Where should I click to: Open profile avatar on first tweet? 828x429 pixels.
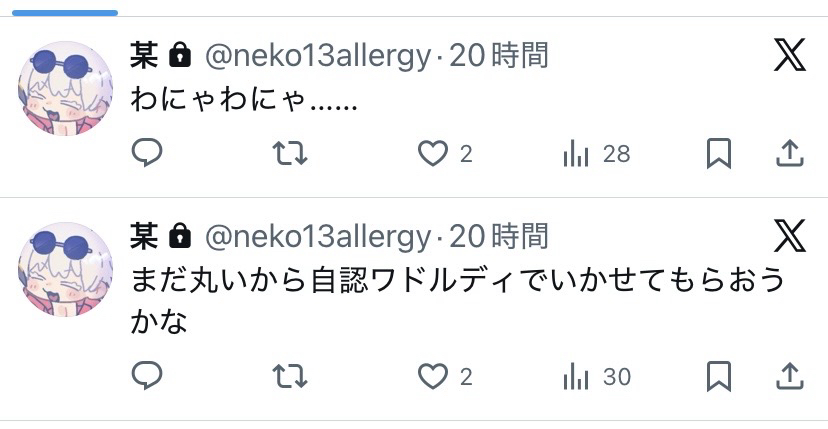click(x=65, y=88)
